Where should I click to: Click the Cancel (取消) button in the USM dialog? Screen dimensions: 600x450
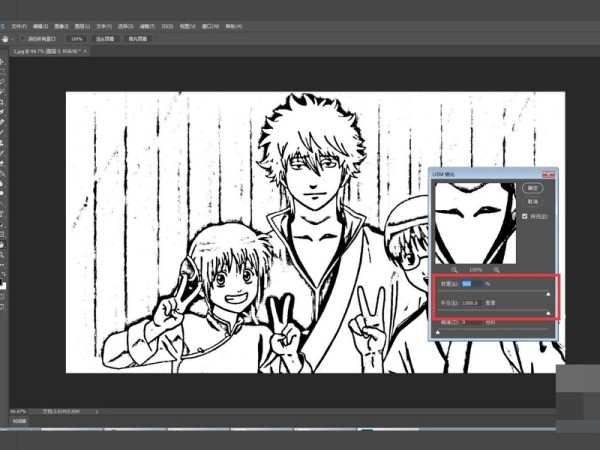(x=533, y=201)
